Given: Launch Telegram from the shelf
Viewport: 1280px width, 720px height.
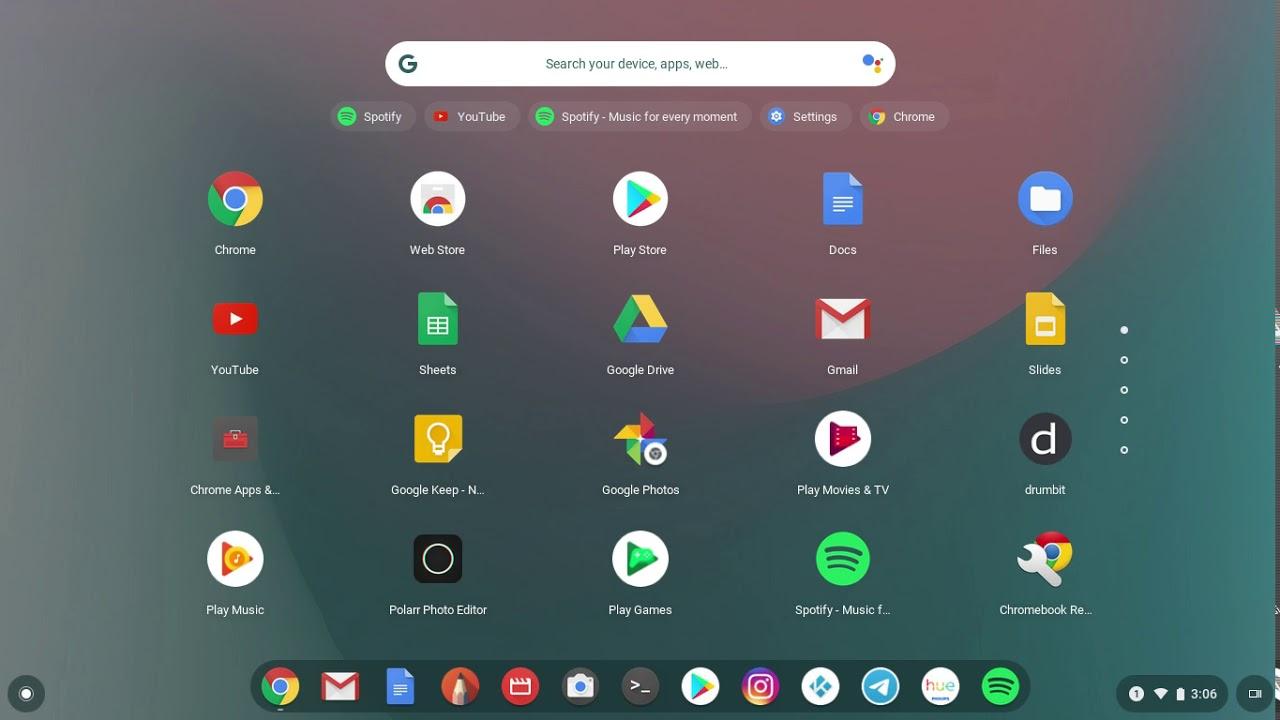Looking at the screenshot, I should point(880,687).
